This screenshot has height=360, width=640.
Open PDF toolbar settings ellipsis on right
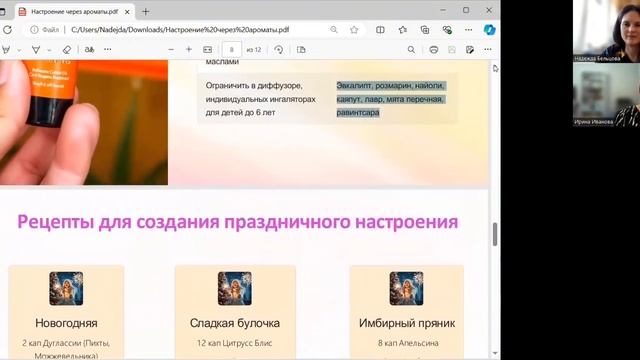pos(488,49)
